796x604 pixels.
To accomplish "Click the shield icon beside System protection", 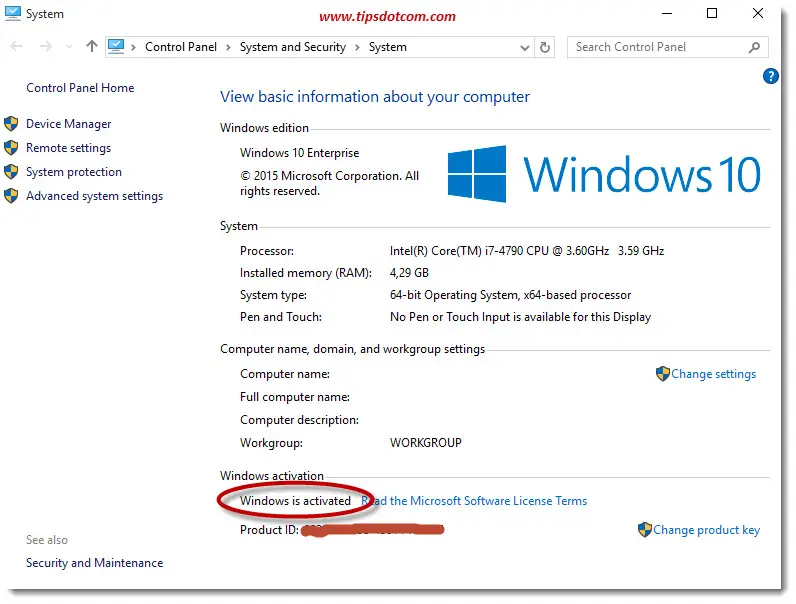I will [x=11, y=172].
